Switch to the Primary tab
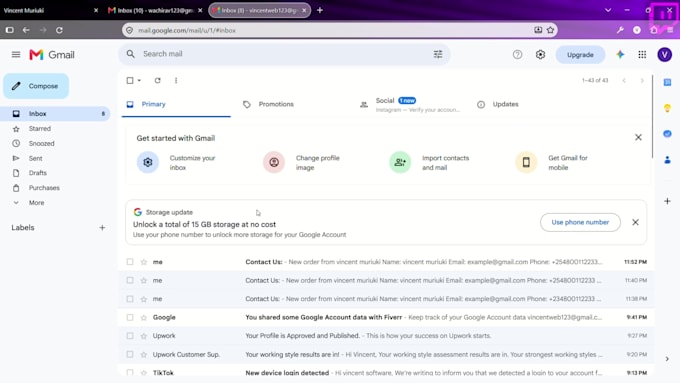Viewport: 680px width, 383px height. coord(176,105)
